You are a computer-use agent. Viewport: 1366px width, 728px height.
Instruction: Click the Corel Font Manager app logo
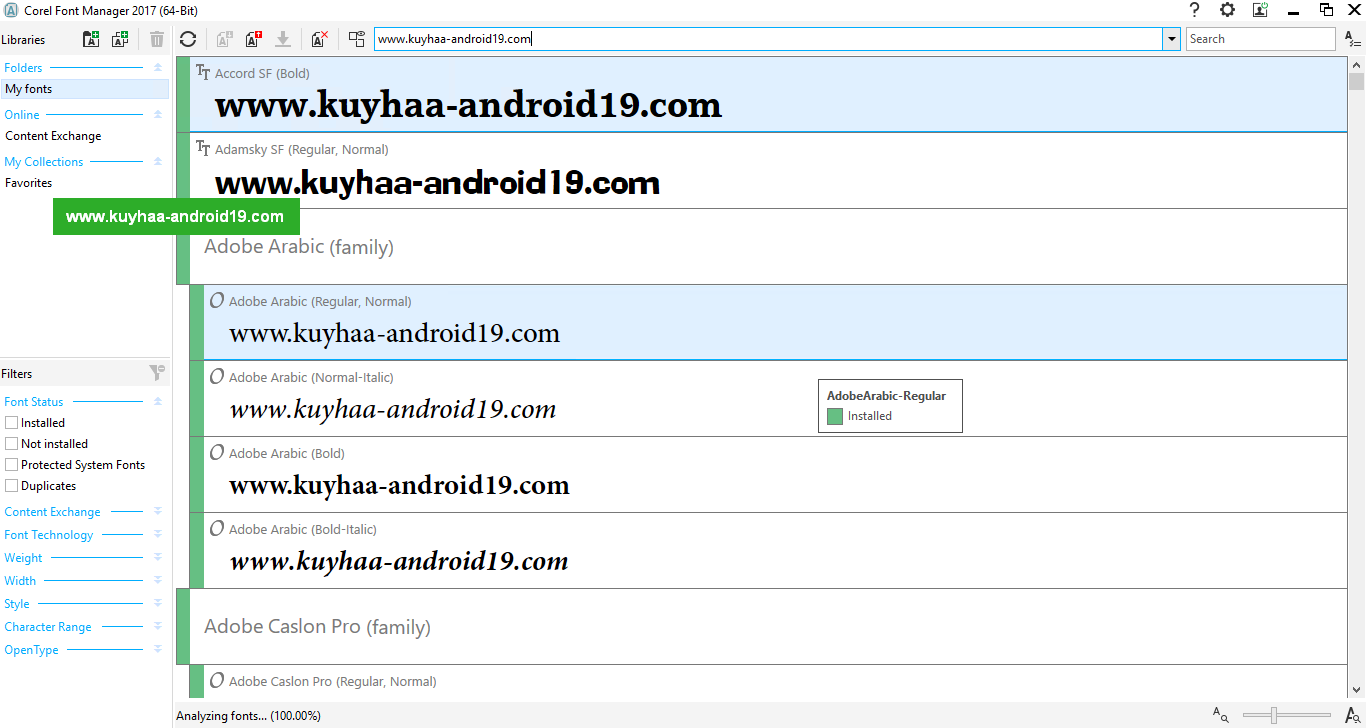point(11,10)
